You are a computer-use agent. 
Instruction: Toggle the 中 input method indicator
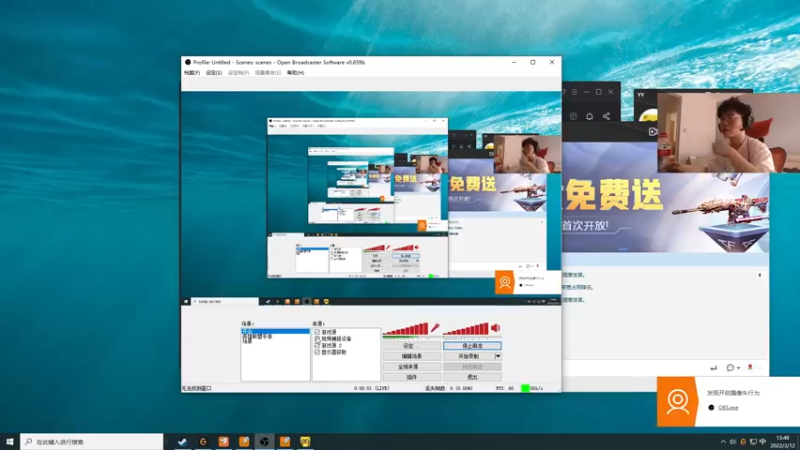(x=763, y=442)
